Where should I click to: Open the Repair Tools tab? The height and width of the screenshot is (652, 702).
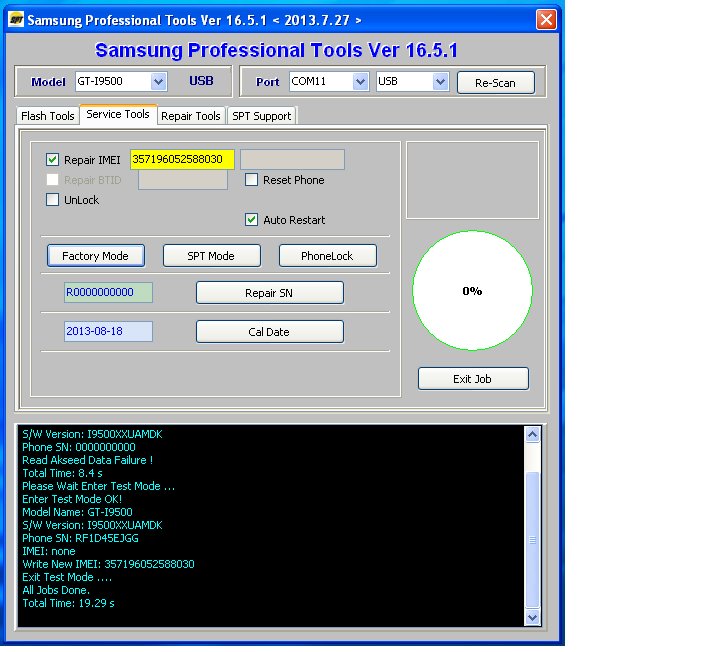tap(191, 116)
